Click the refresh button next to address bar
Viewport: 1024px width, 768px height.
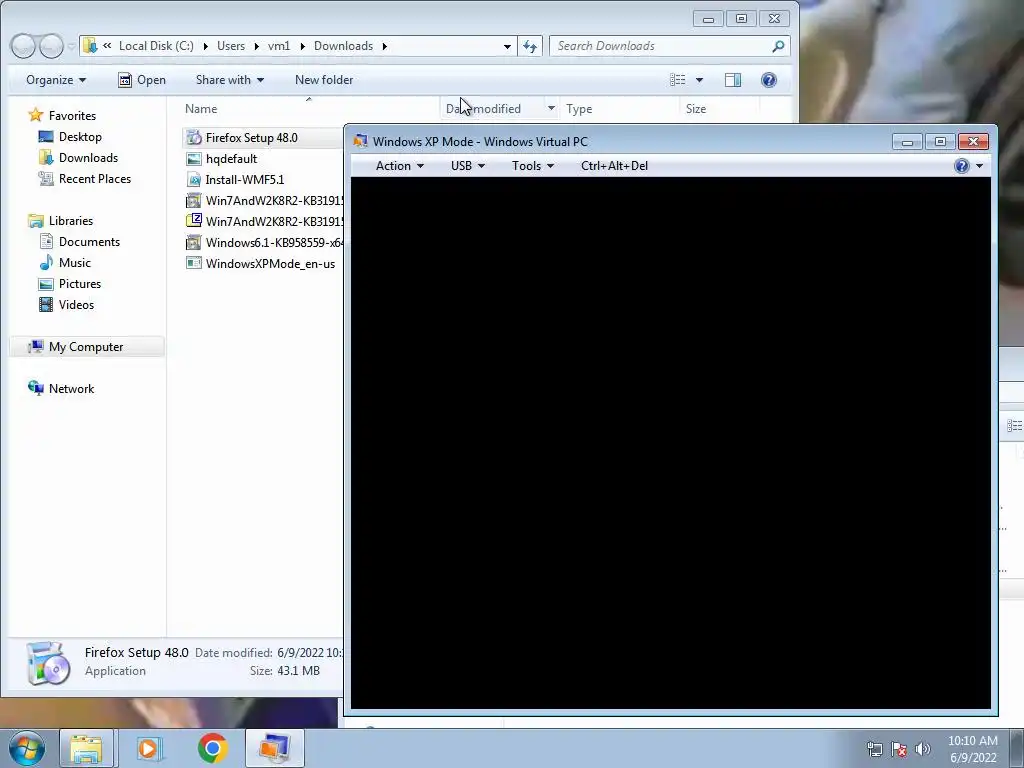click(x=530, y=46)
